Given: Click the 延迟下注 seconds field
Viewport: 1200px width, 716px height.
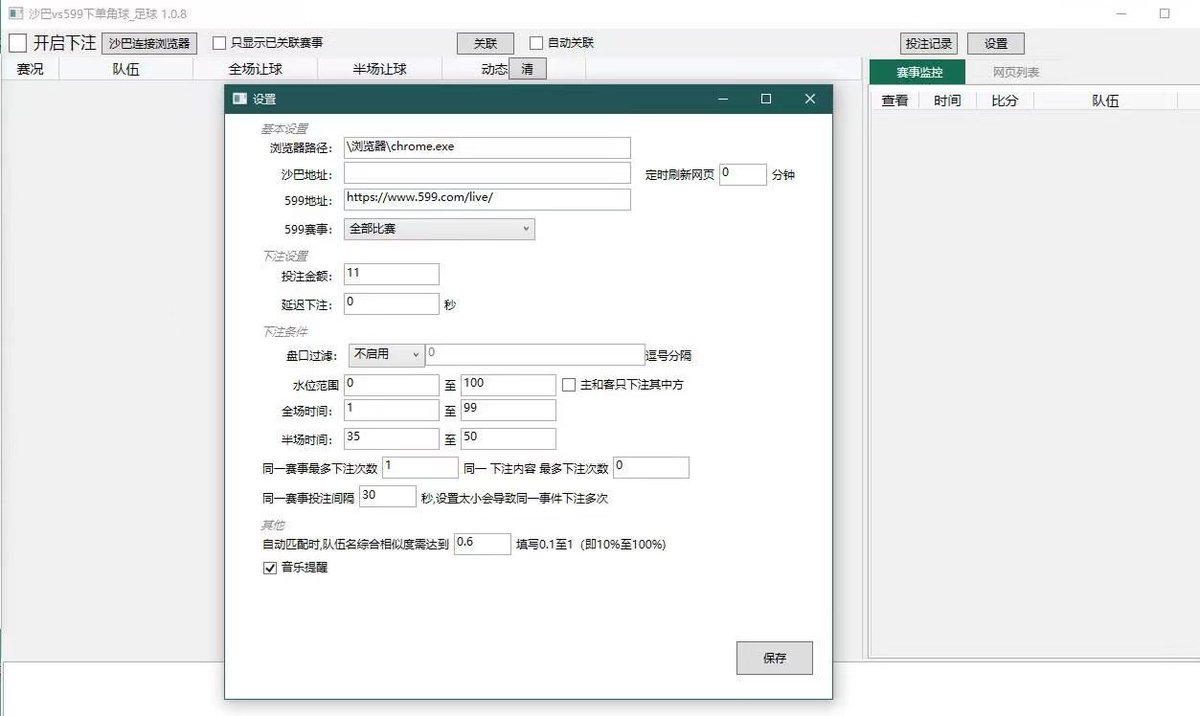Looking at the screenshot, I should pos(391,303).
